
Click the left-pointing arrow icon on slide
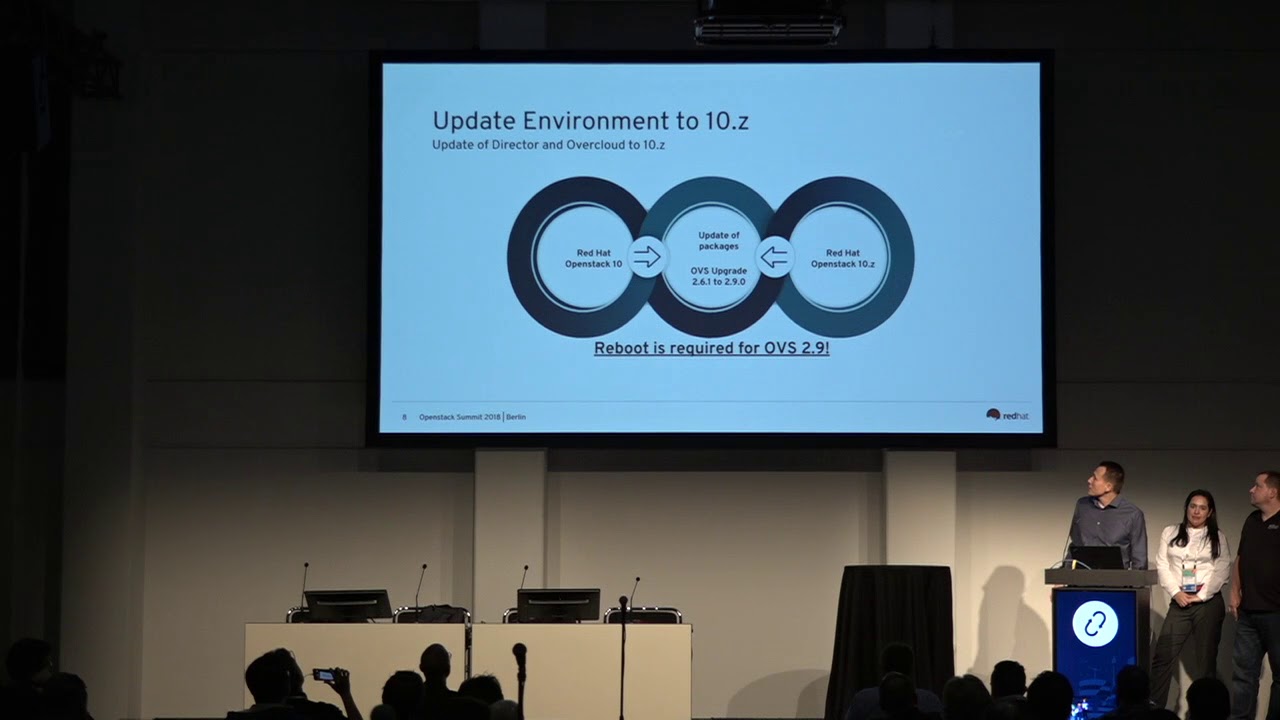click(x=774, y=257)
